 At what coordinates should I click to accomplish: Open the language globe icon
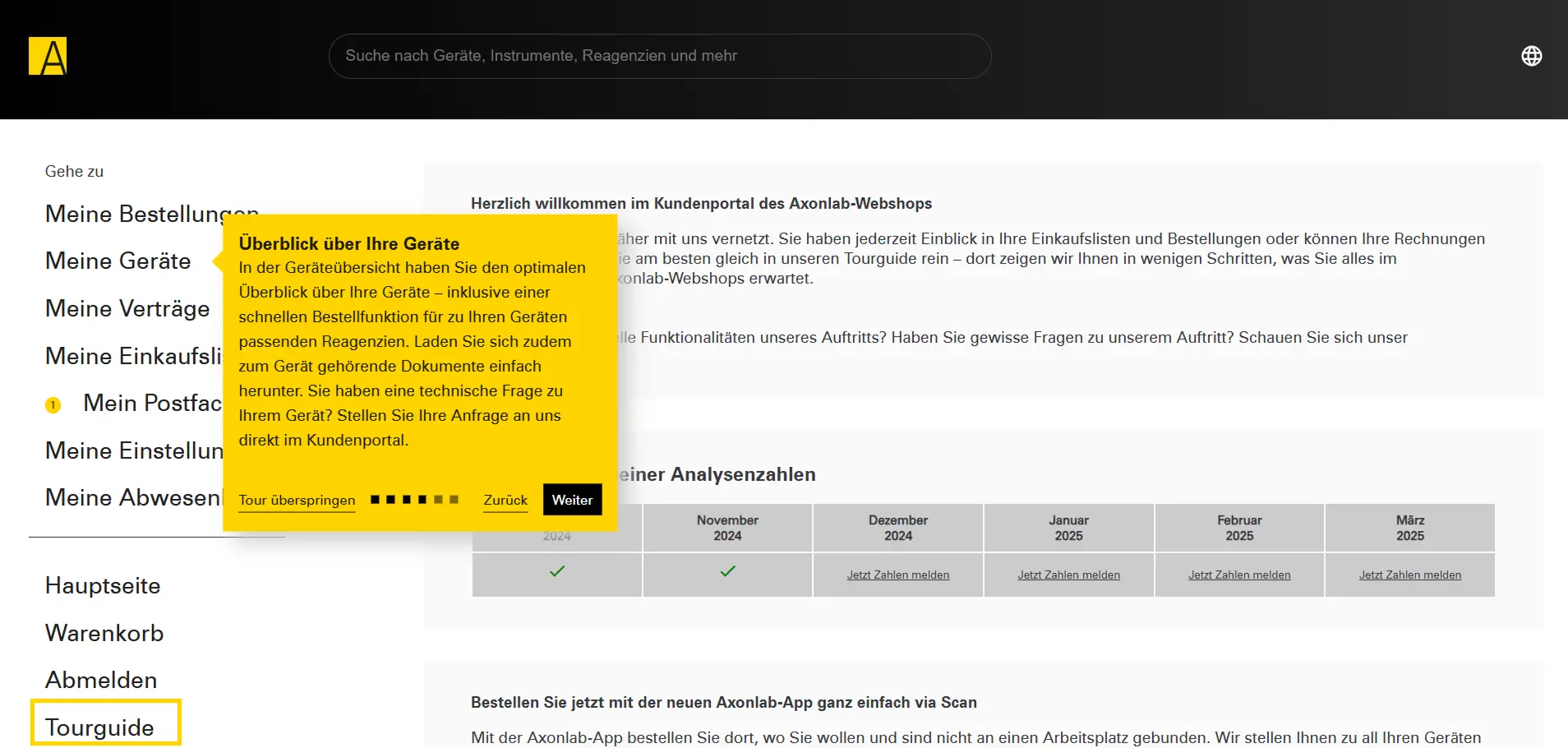(x=1531, y=56)
